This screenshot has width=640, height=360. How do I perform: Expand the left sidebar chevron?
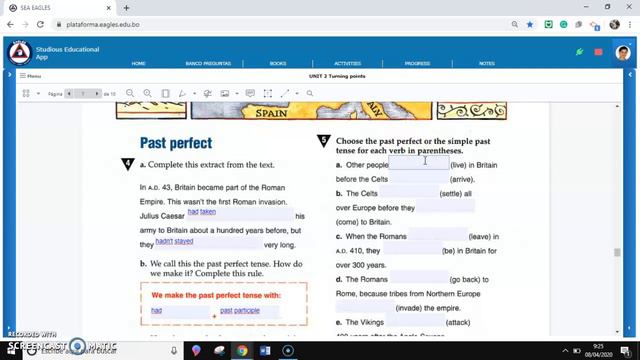(x=9, y=75)
